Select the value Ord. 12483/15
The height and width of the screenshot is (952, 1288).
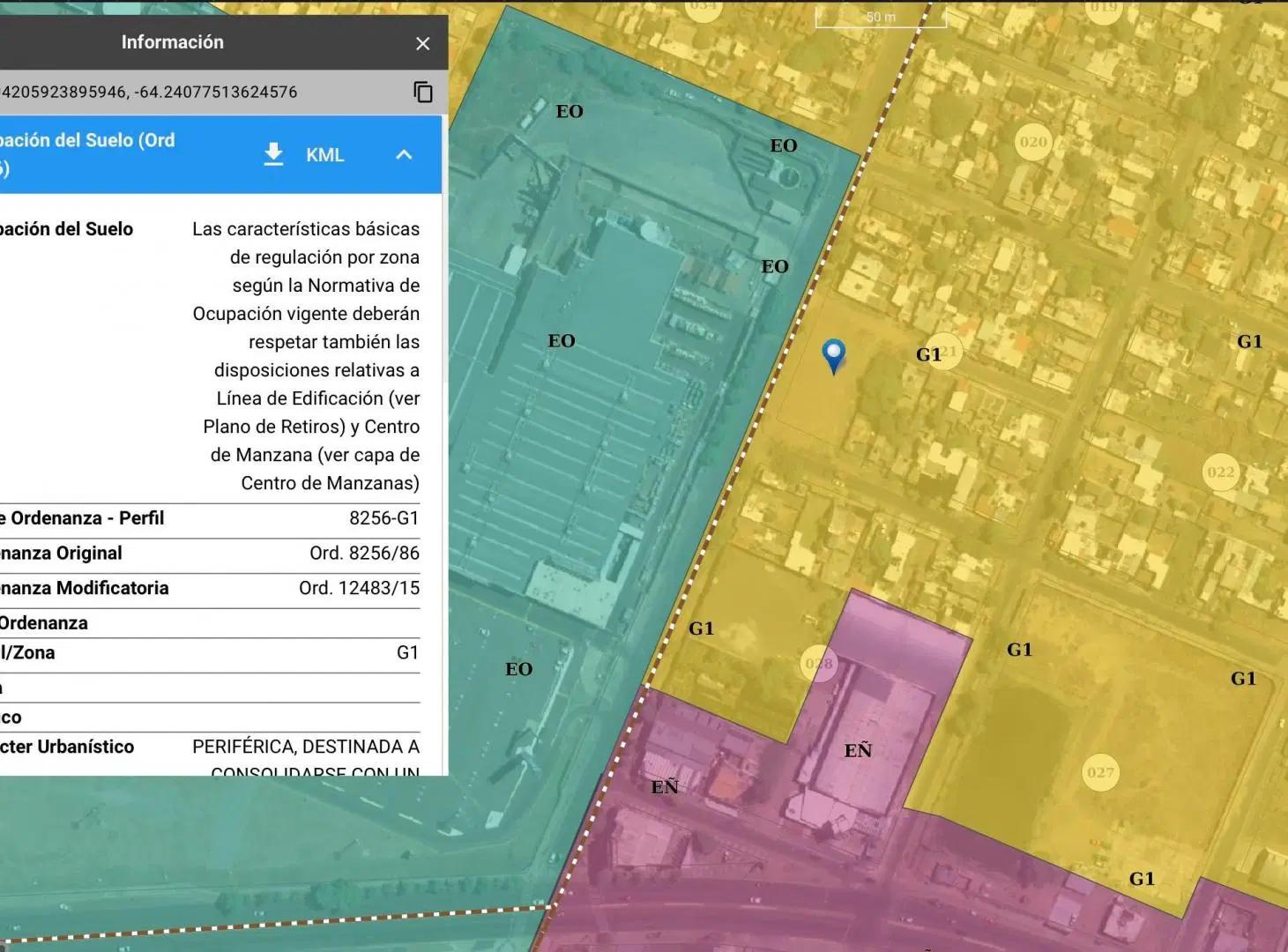pos(359,588)
